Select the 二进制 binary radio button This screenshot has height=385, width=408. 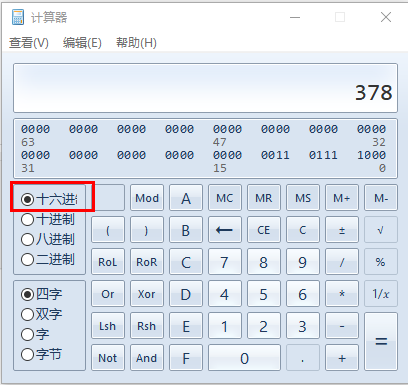[x=48, y=259]
